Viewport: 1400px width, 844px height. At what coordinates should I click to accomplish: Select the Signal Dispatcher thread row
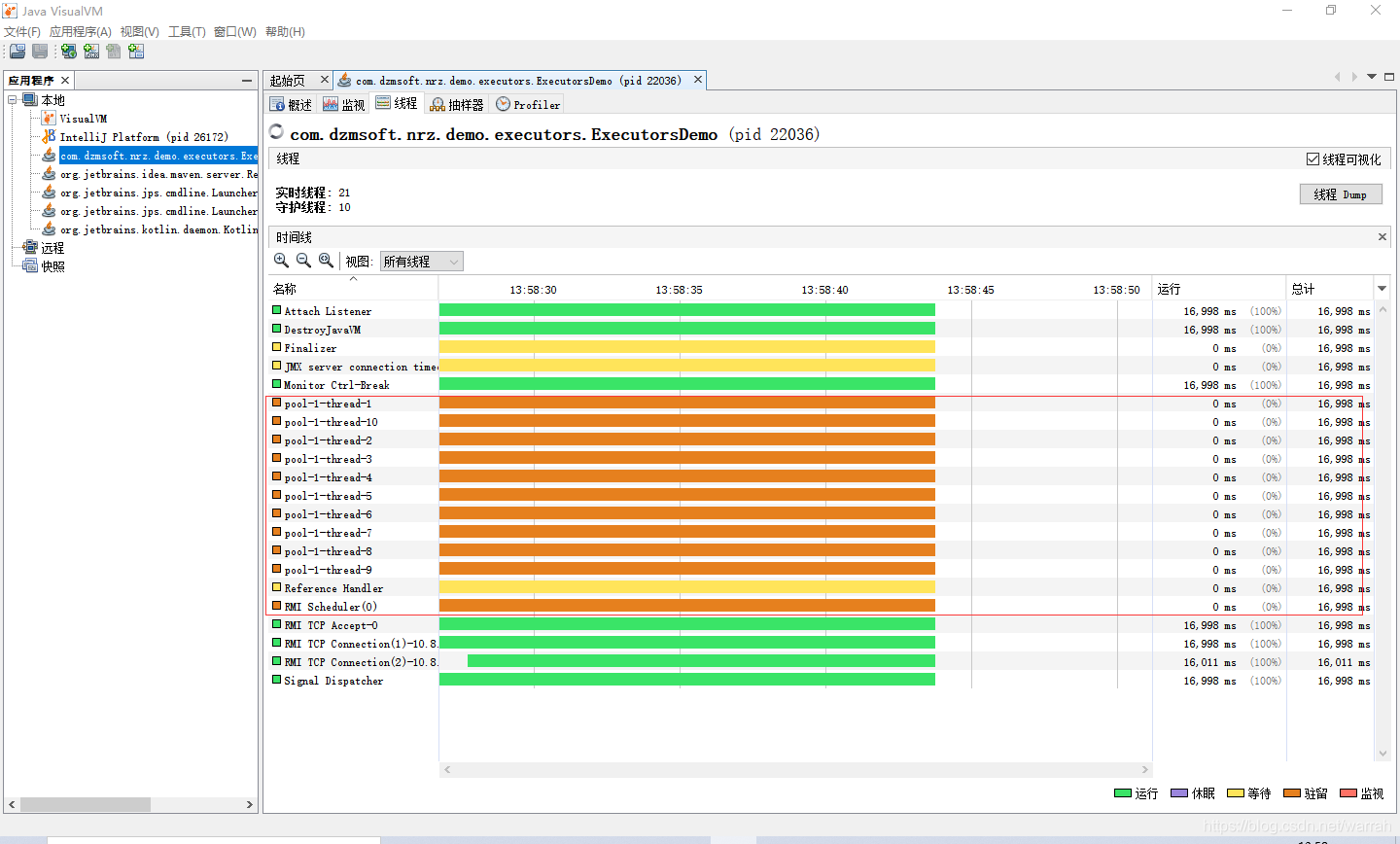[x=821, y=681]
